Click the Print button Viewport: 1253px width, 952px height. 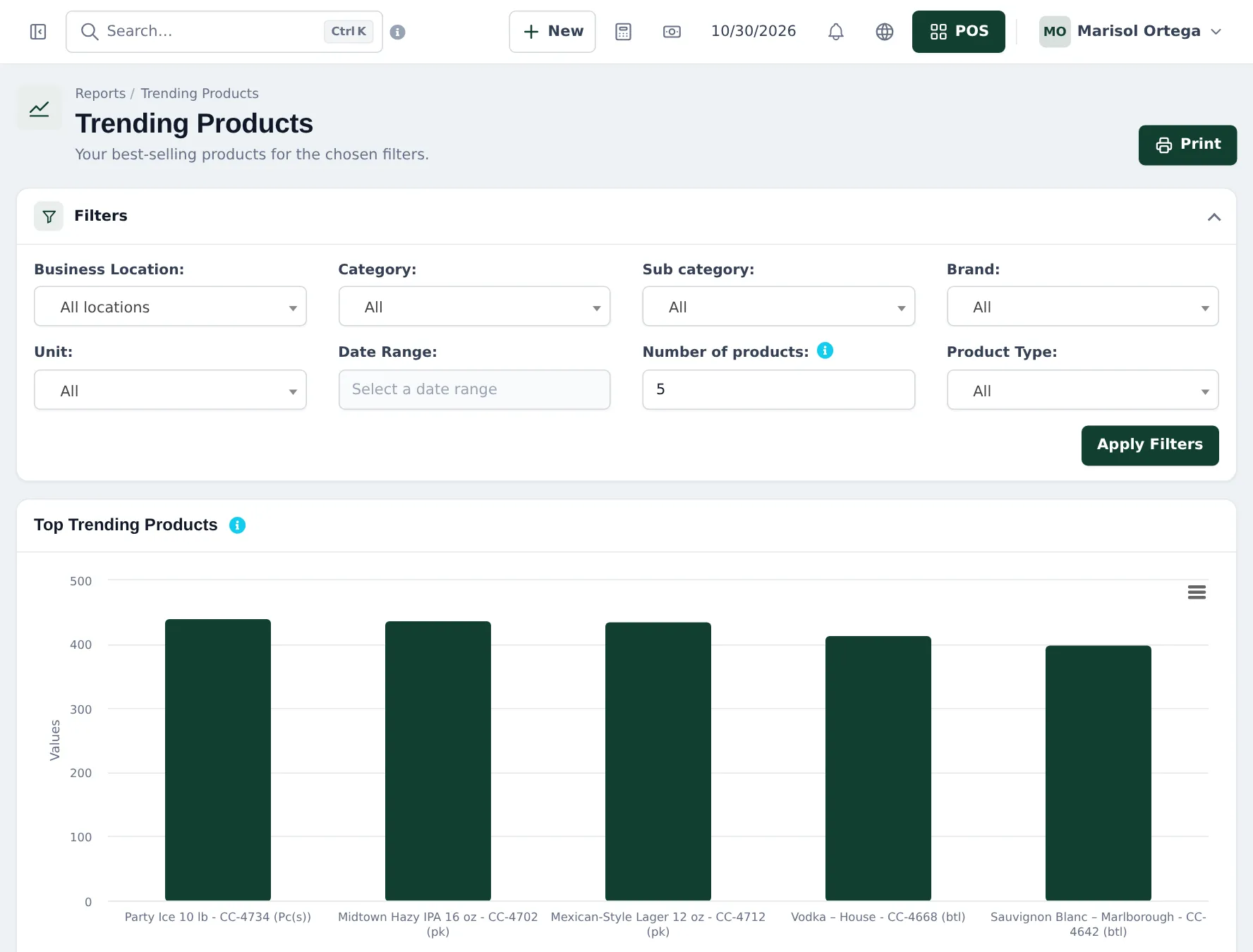point(1187,145)
